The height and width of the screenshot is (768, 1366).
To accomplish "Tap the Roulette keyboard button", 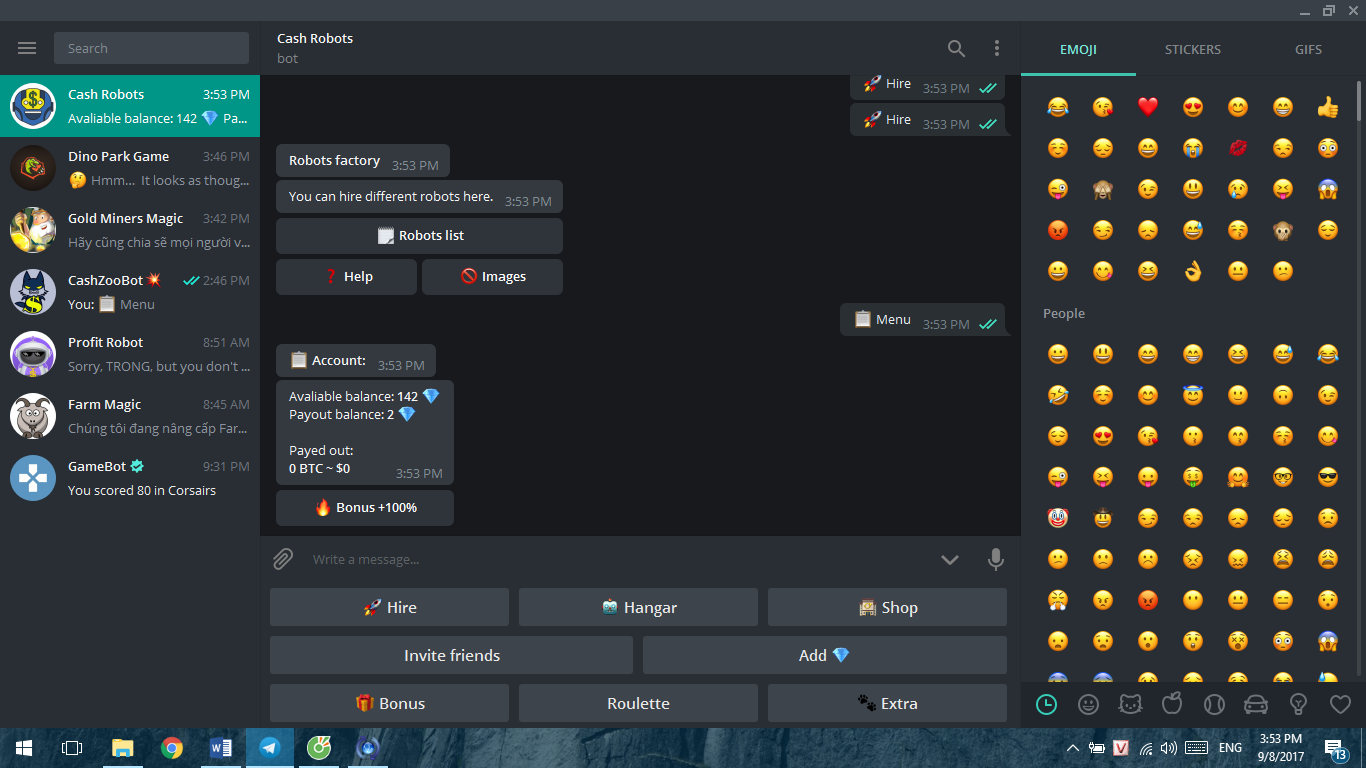I will 638,703.
